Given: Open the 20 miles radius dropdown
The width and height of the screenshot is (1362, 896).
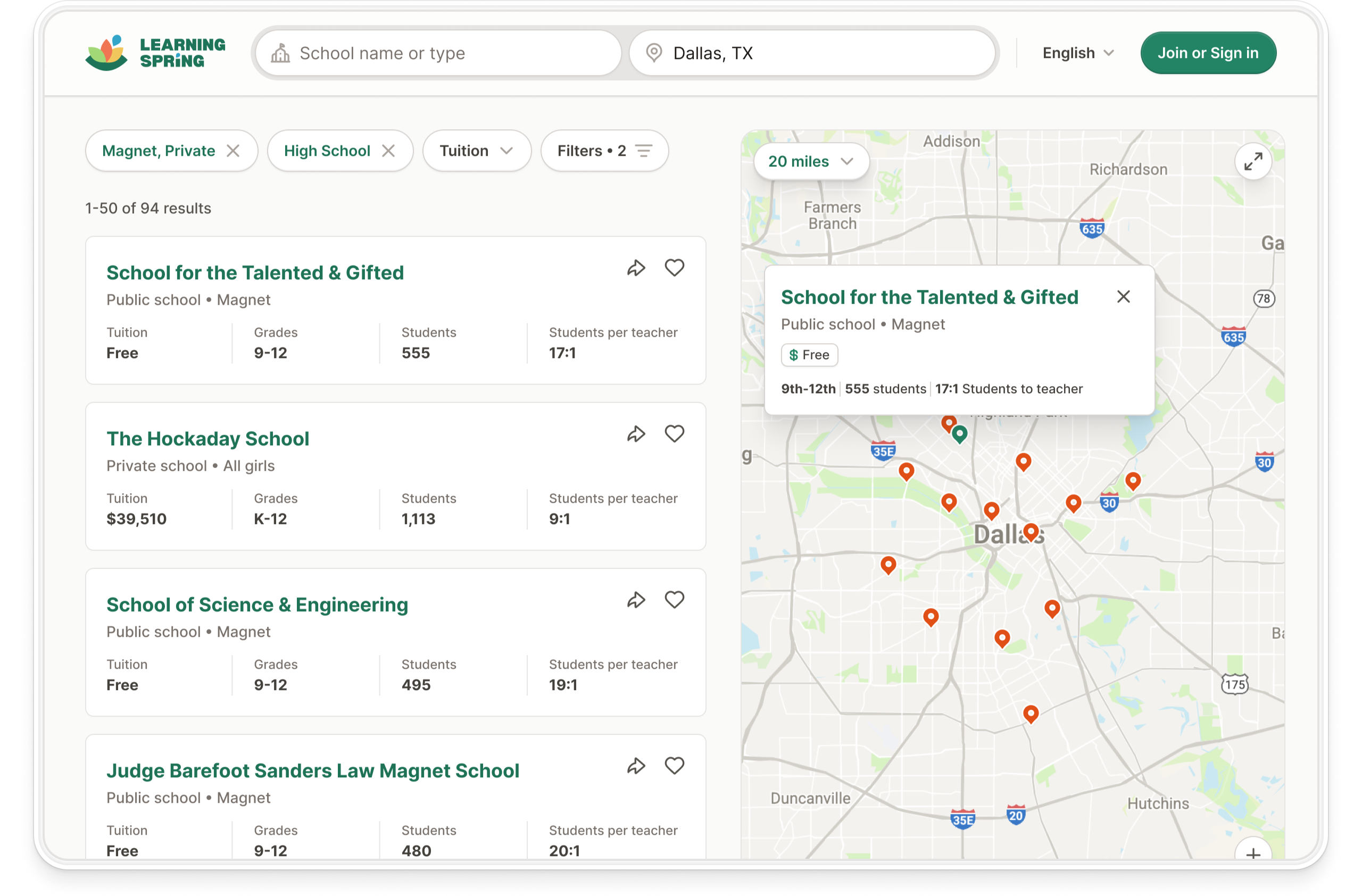Looking at the screenshot, I should [810, 161].
